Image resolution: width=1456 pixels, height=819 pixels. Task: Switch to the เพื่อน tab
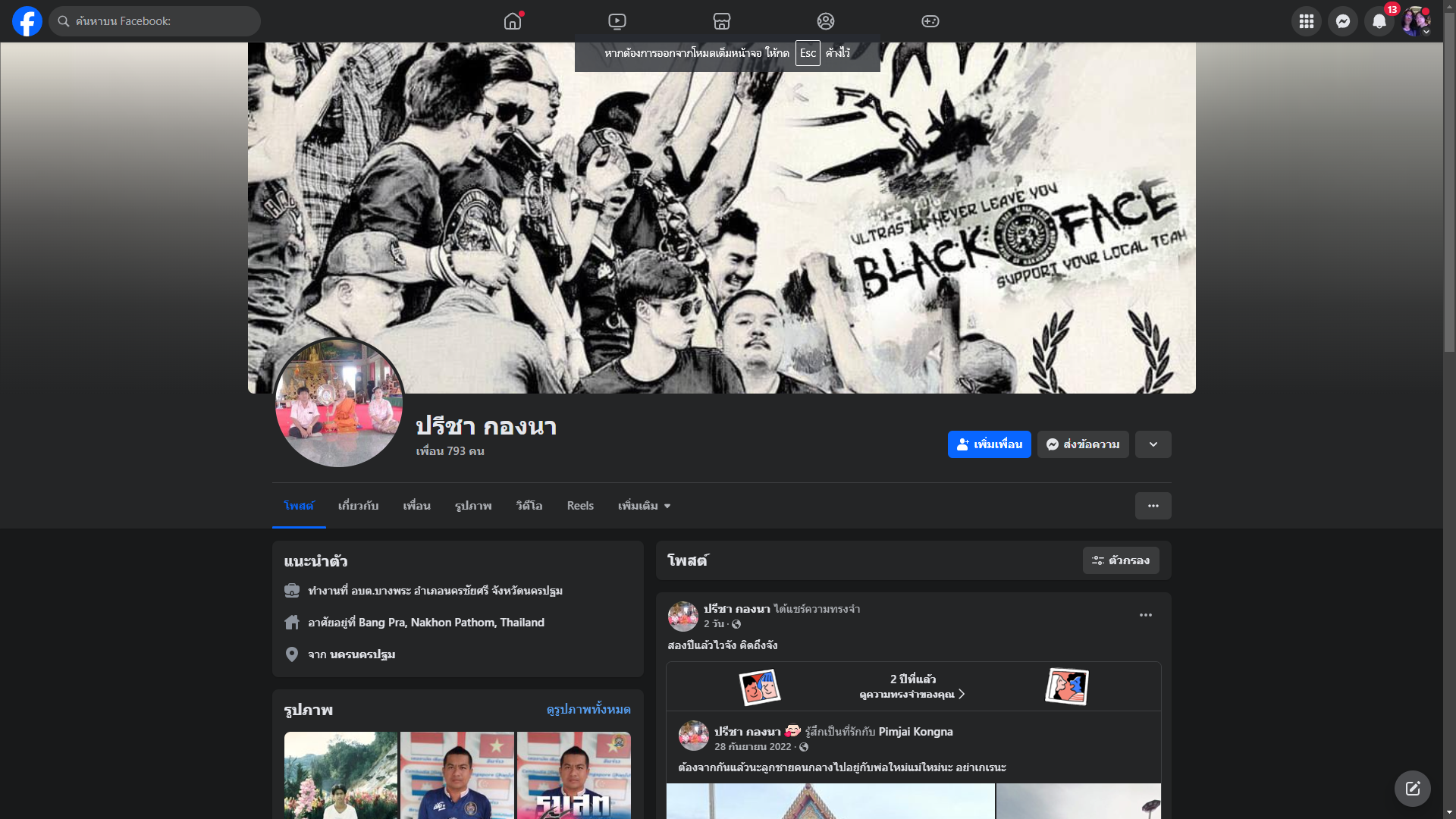(416, 506)
